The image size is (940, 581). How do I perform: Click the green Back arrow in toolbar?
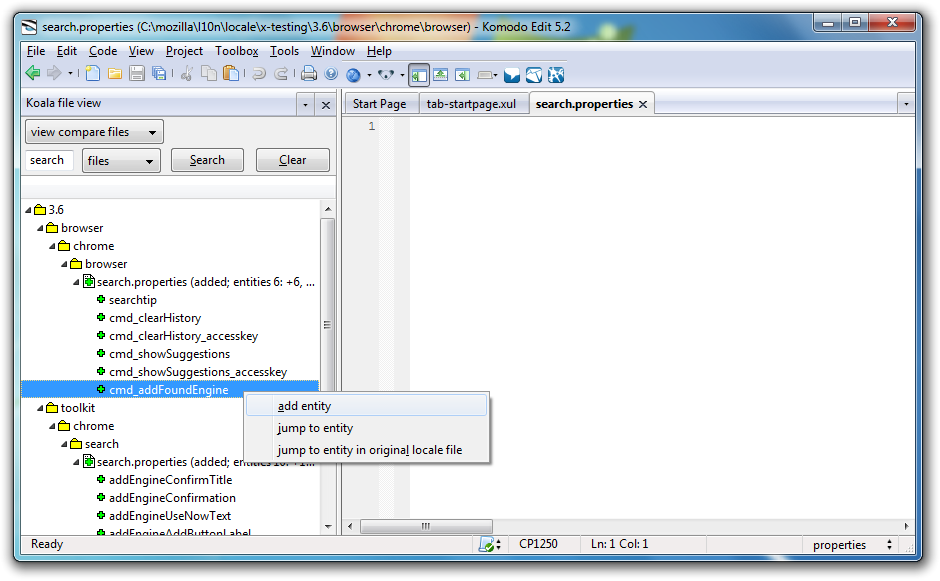click(x=33, y=74)
